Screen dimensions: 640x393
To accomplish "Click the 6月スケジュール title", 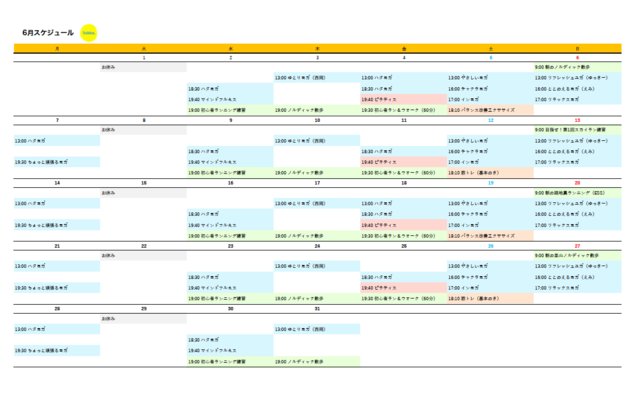I will coord(48,33).
